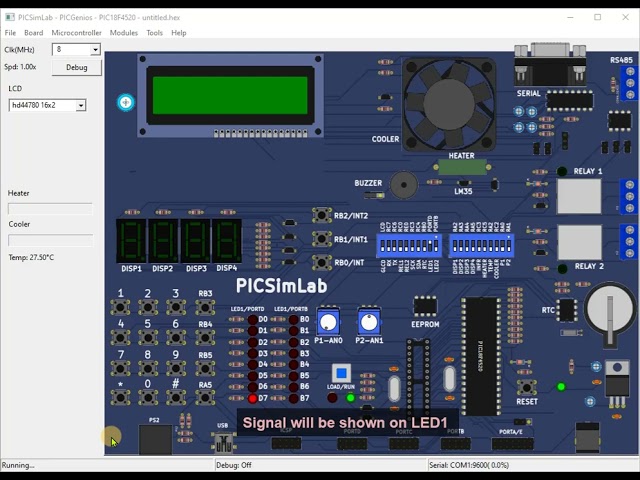Click the DISP4 seven-segment display
The image size is (640, 480).
[x=227, y=241]
